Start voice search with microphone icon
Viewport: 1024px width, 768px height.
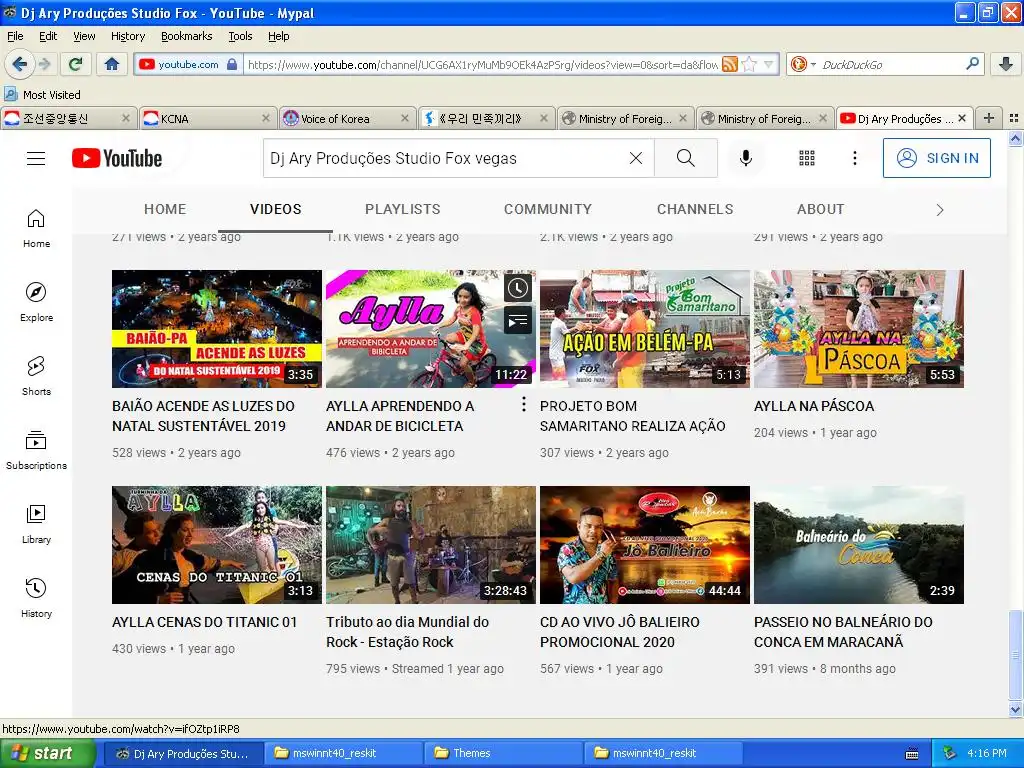point(746,158)
